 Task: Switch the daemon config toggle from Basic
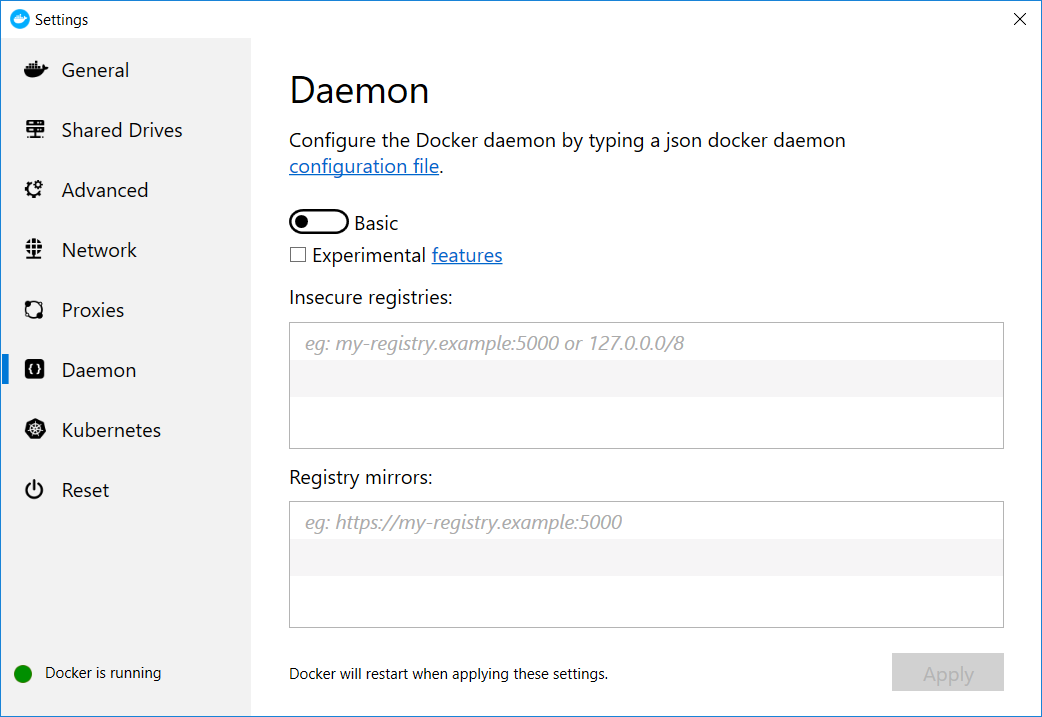tap(318, 221)
